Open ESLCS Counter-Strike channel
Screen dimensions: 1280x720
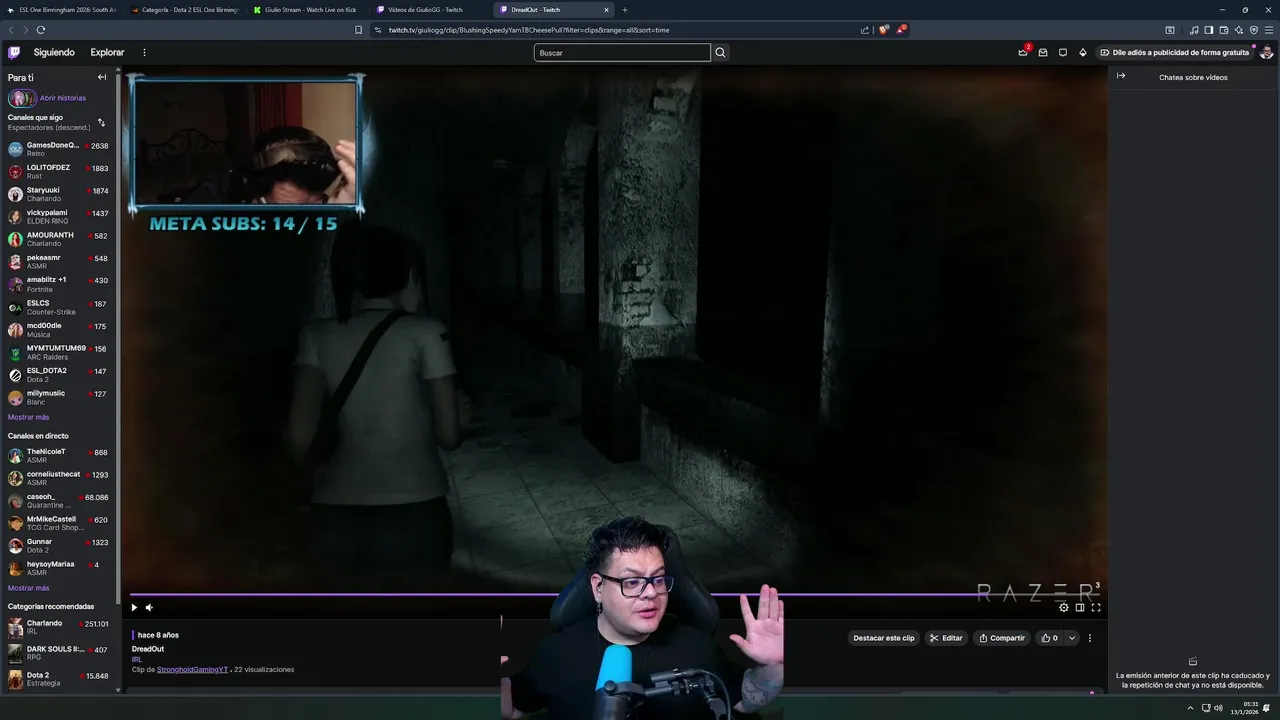point(60,307)
